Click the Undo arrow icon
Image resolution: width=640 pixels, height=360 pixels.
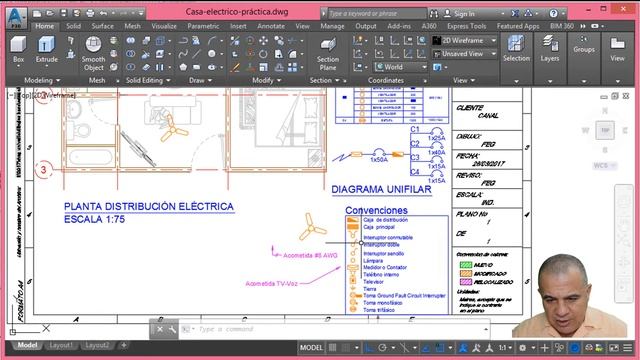tap(103, 13)
